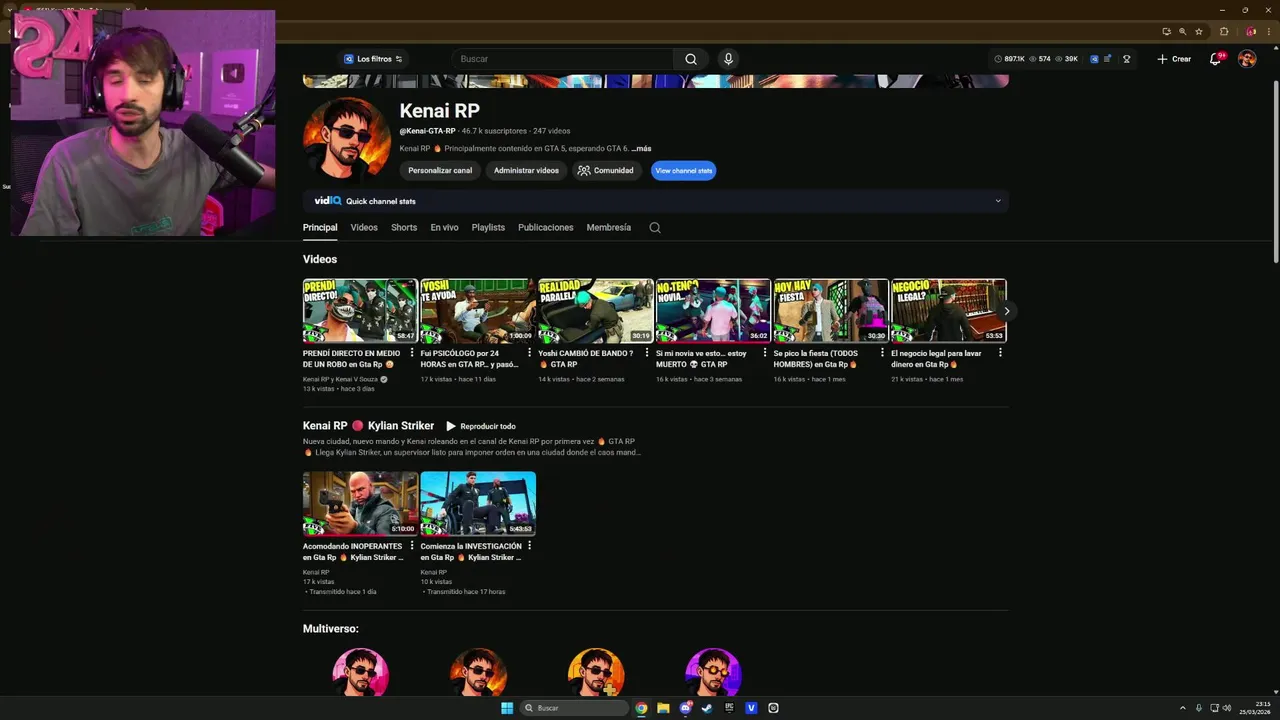This screenshot has width=1280, height=720.
Task: Open the Comienza la INVESTIGACIÓN stream thumbnail
Action: click(478, 504)
